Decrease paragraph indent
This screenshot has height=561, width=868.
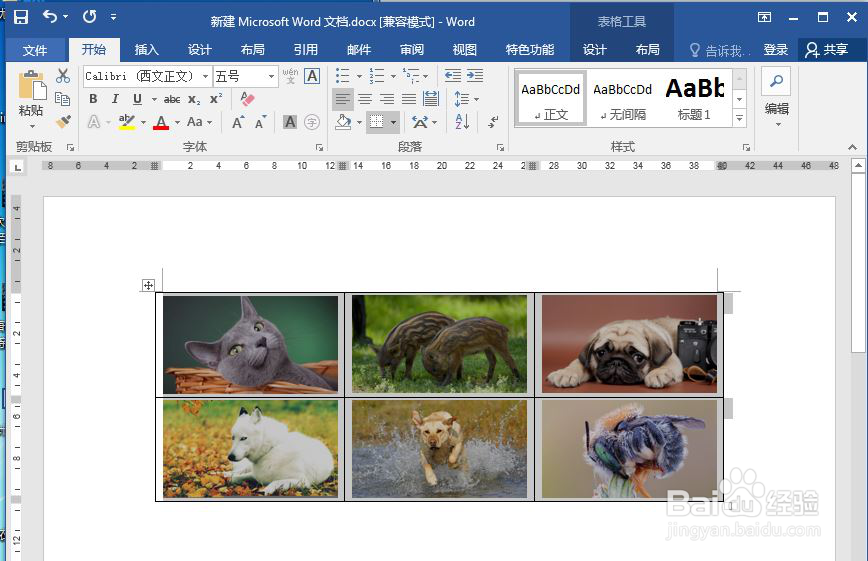[x=453, y=75]
